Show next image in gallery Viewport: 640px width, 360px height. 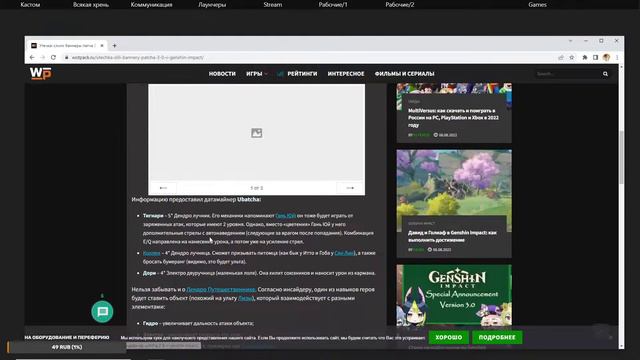pyautogui.click(x=350, y=188)
